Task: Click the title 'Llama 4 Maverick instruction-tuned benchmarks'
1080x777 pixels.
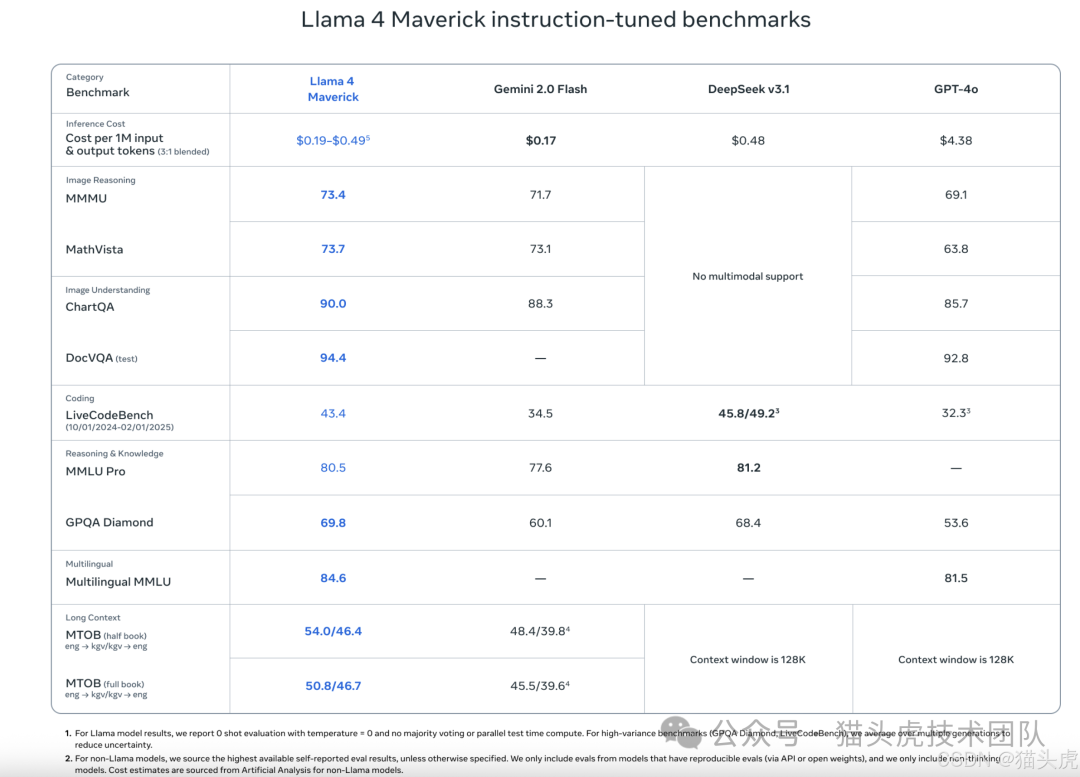Action: click(555, 20)
